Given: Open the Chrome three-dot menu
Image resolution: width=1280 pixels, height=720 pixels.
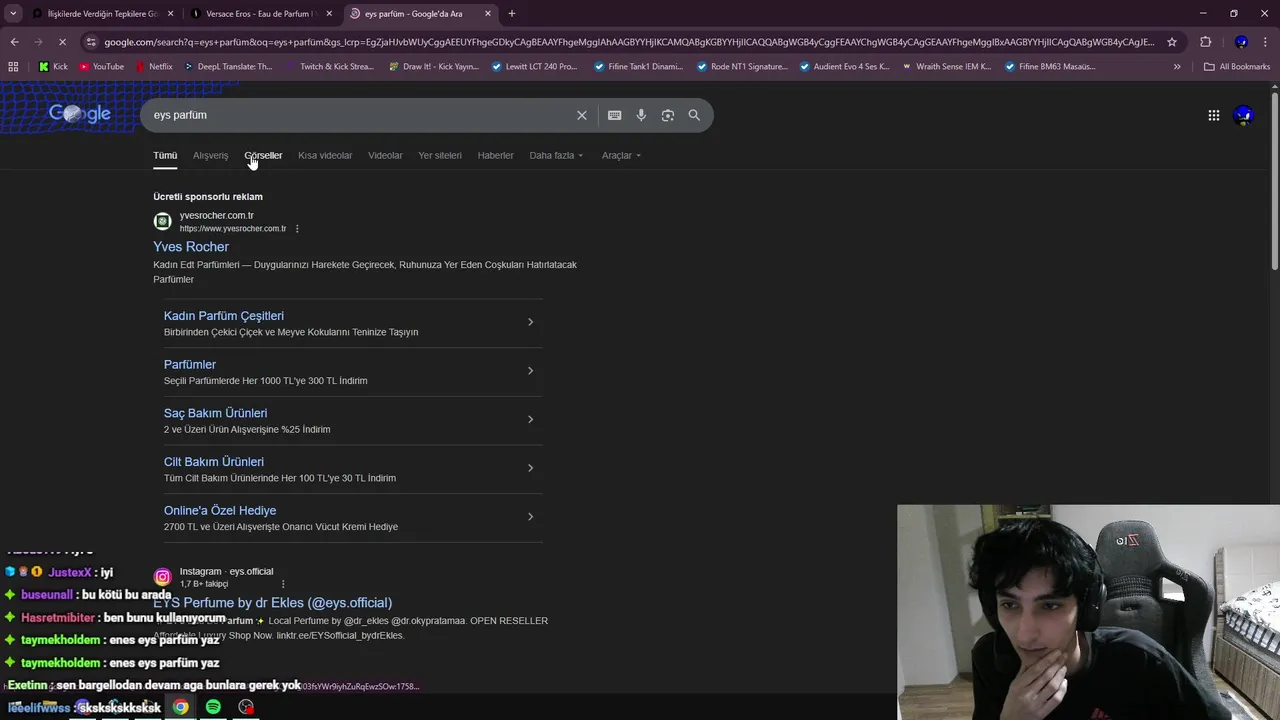Looking at the screenshot, I should (1266, 42).
